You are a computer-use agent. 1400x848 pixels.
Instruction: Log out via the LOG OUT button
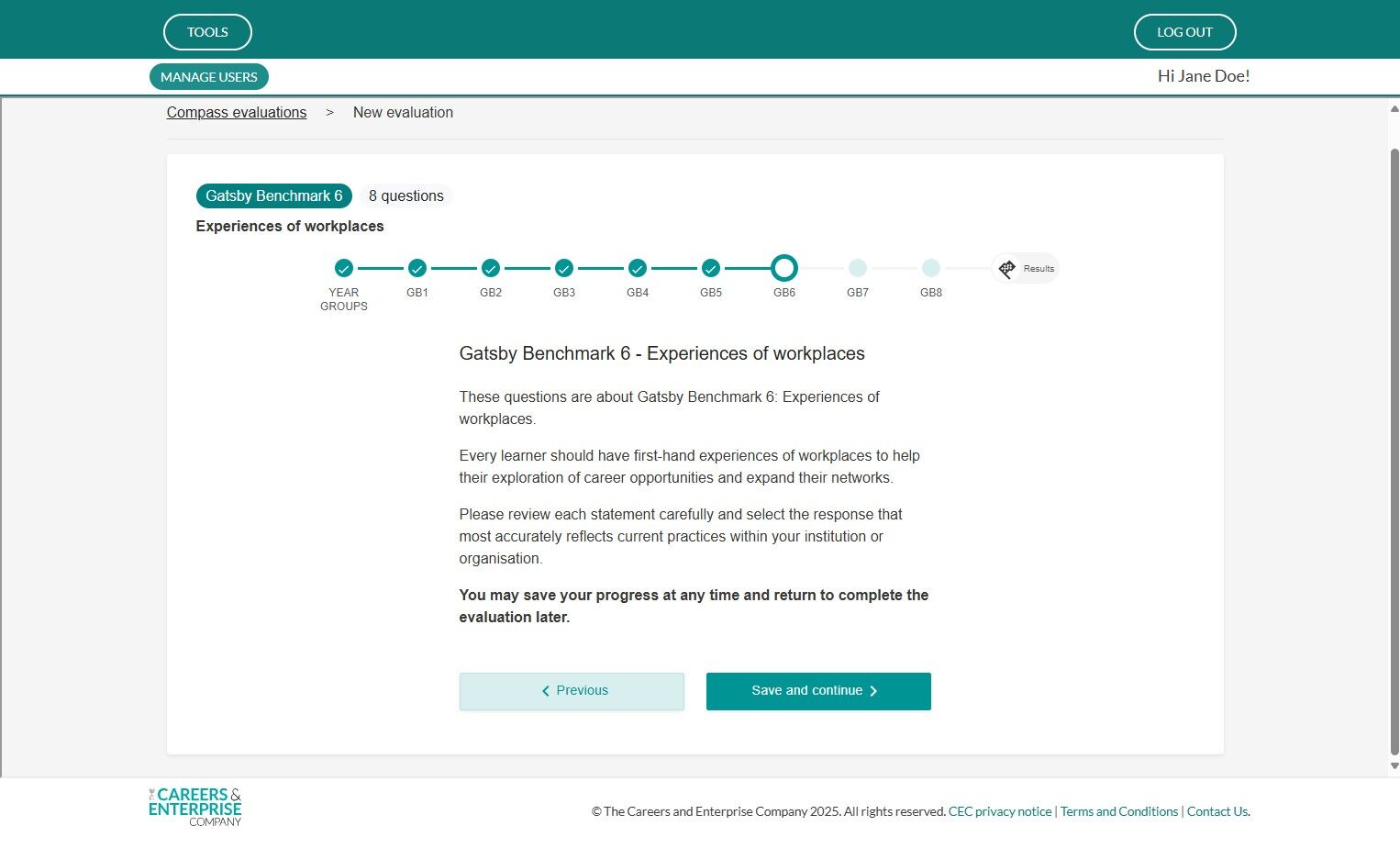click(x=1184, y=31)
